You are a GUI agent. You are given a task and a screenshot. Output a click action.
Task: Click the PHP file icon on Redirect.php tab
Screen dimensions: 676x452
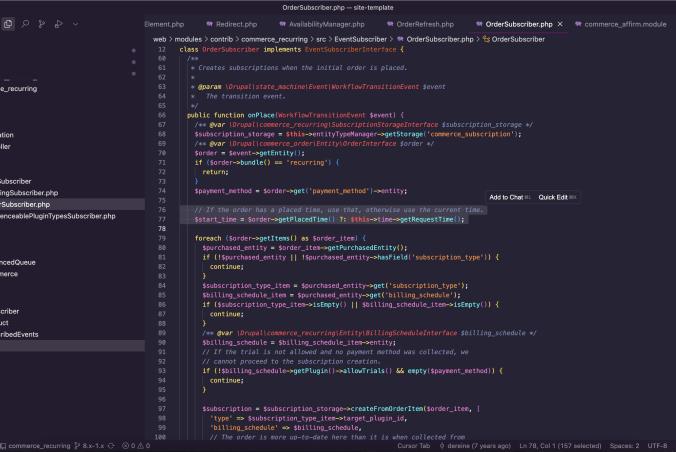[x=210, y=24]
